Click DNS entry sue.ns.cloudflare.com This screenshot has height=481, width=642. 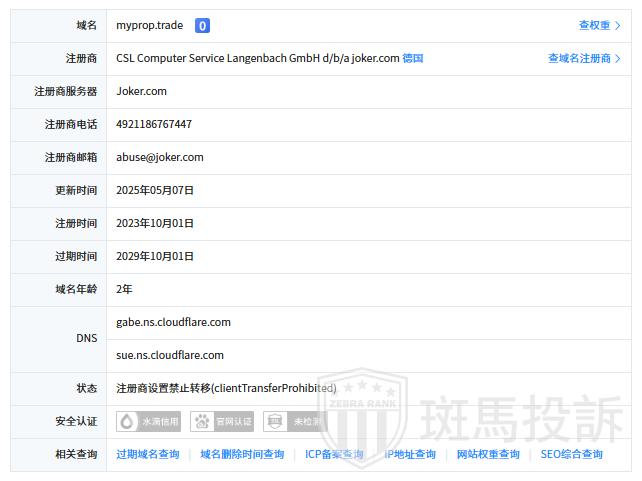tap(170, 355)
